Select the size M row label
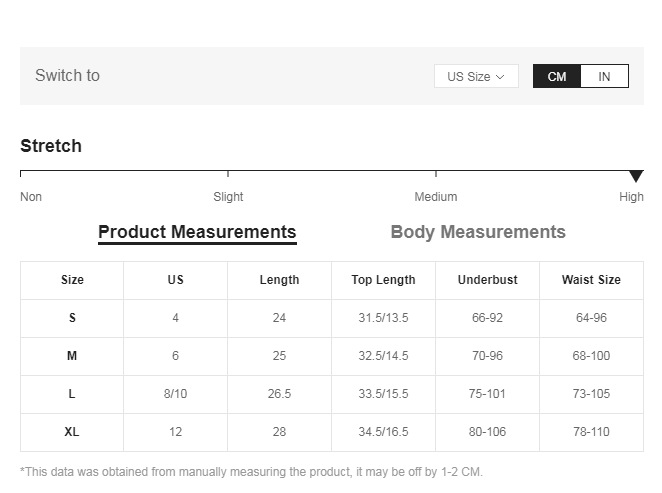The image size is (662, 493). click(72, 356)
